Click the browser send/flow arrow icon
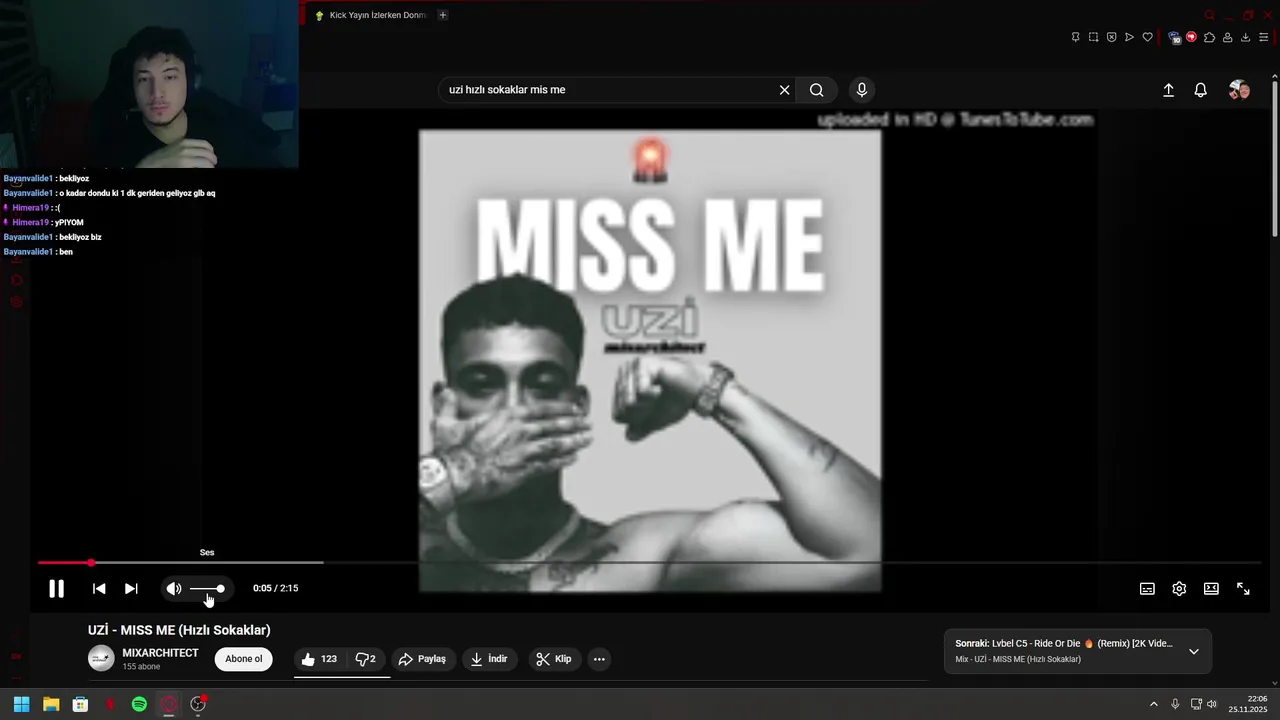1280x720 pixels. 1129,37
